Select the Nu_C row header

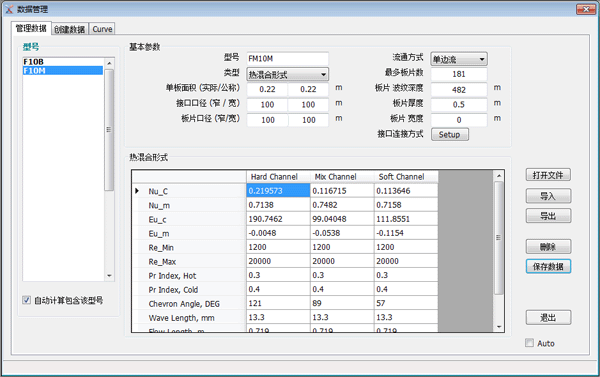click(189, 191)
